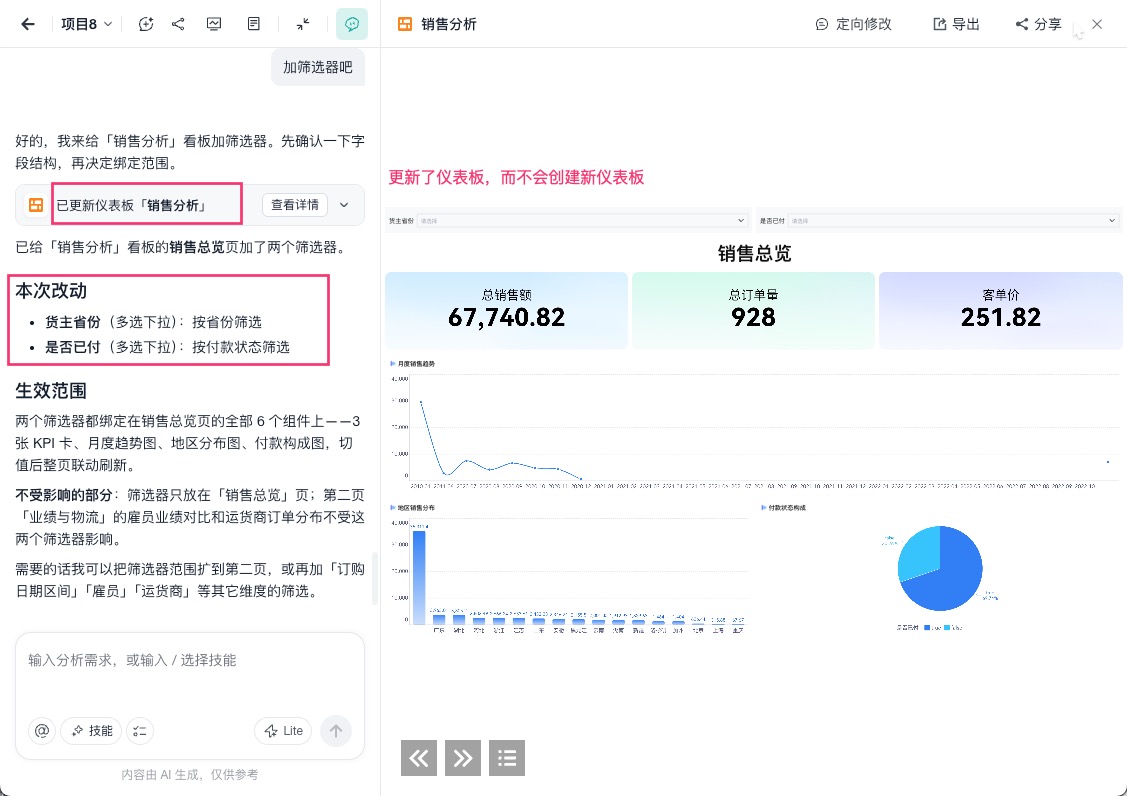Click the share icon in the left toolbar
This screenshot has width=1127, height=796.
178,24
